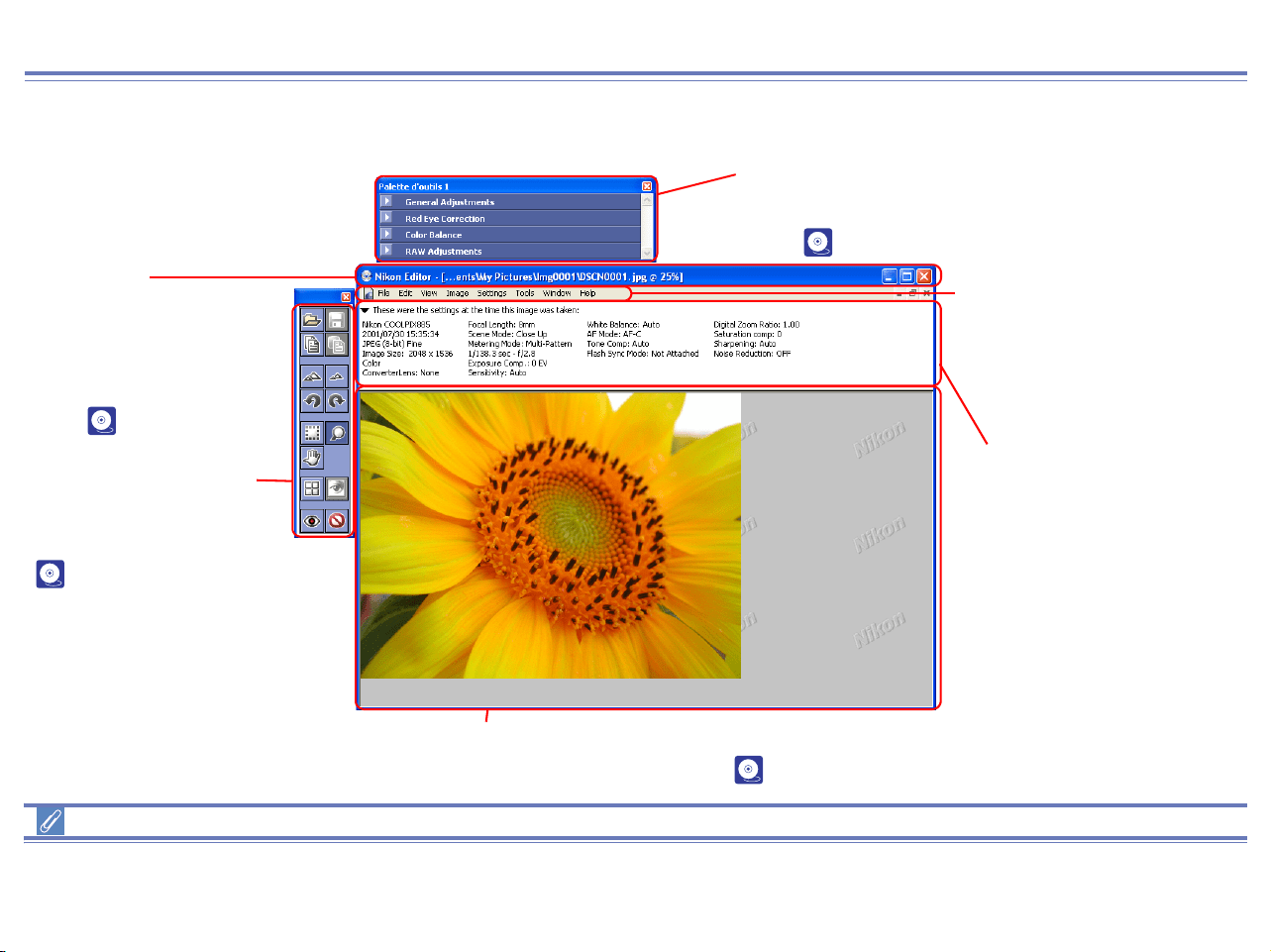Click the 'ConverterLens: None' entry
Image resolution: width=1271 pixels, height=952 pixels.
click(x=400, y=372)
